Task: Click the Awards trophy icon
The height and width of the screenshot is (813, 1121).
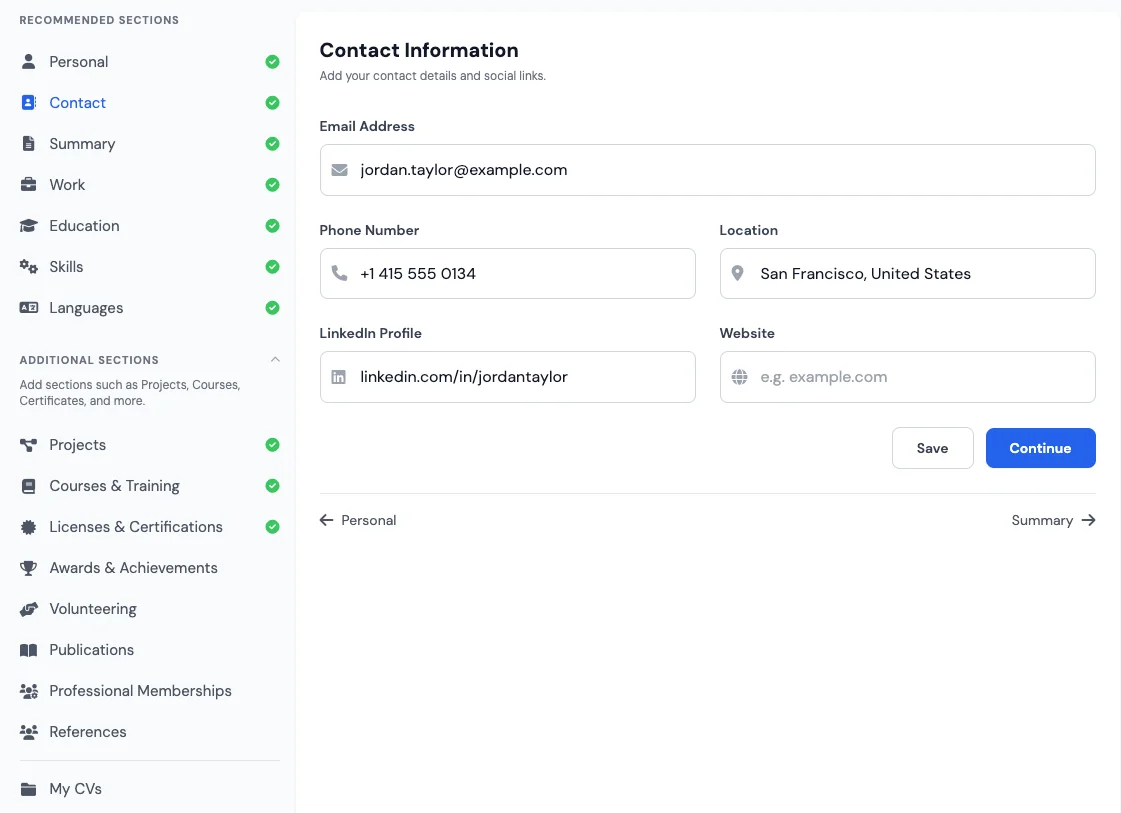Action: (29, 568)
